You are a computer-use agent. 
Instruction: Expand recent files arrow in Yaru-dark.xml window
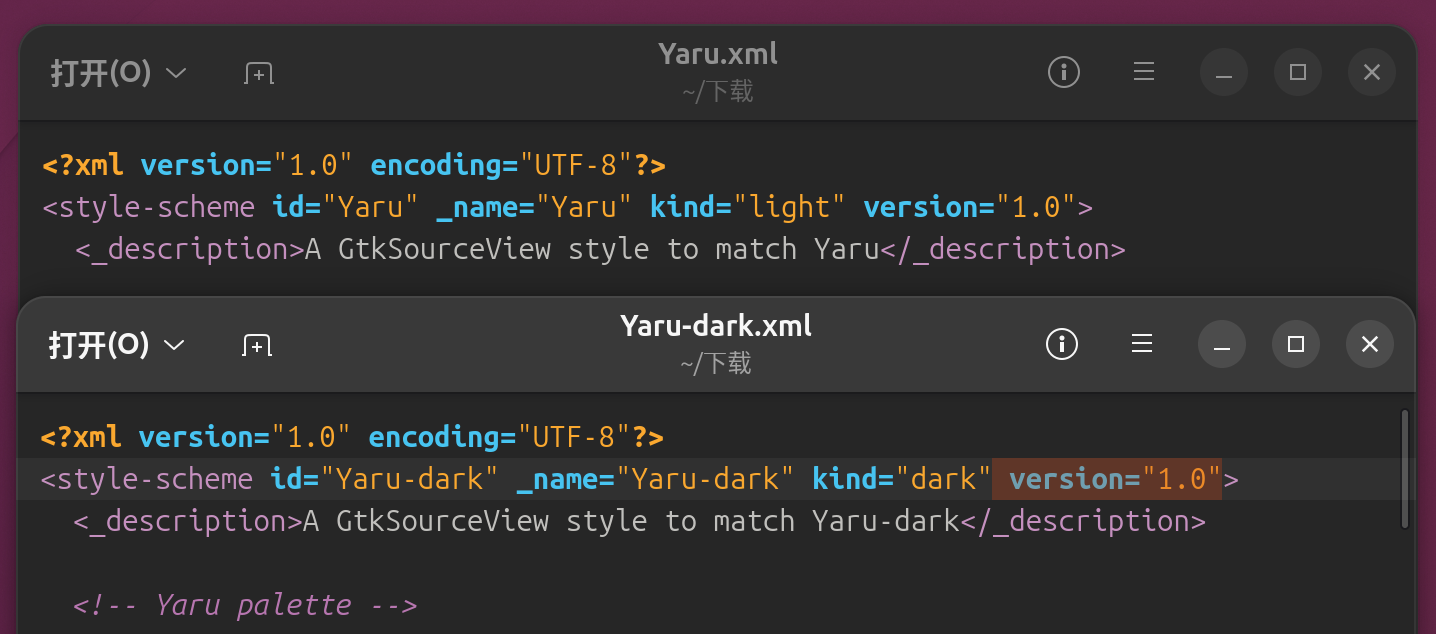174,345
